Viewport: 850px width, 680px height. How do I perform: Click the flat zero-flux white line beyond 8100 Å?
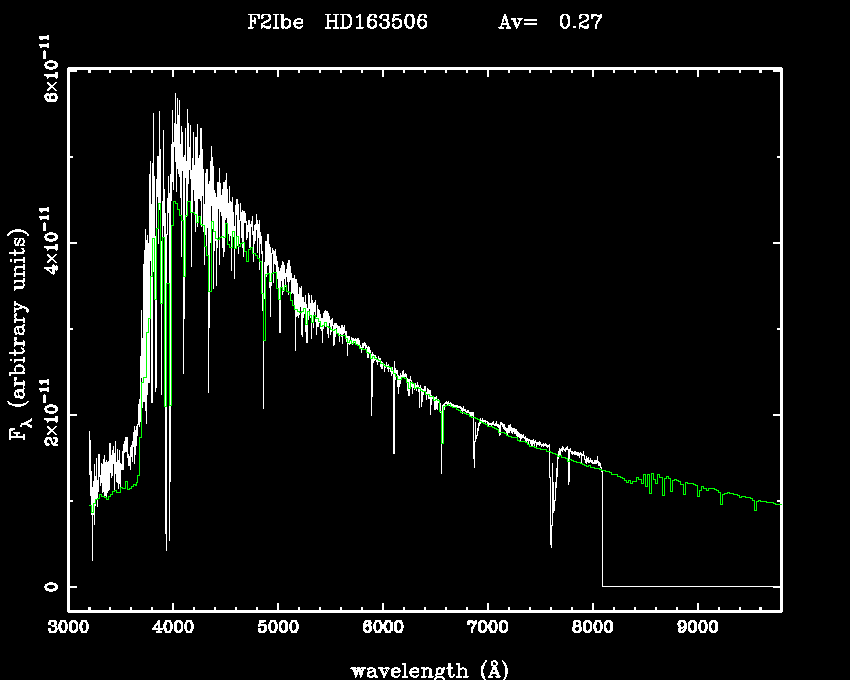point(690,586)
